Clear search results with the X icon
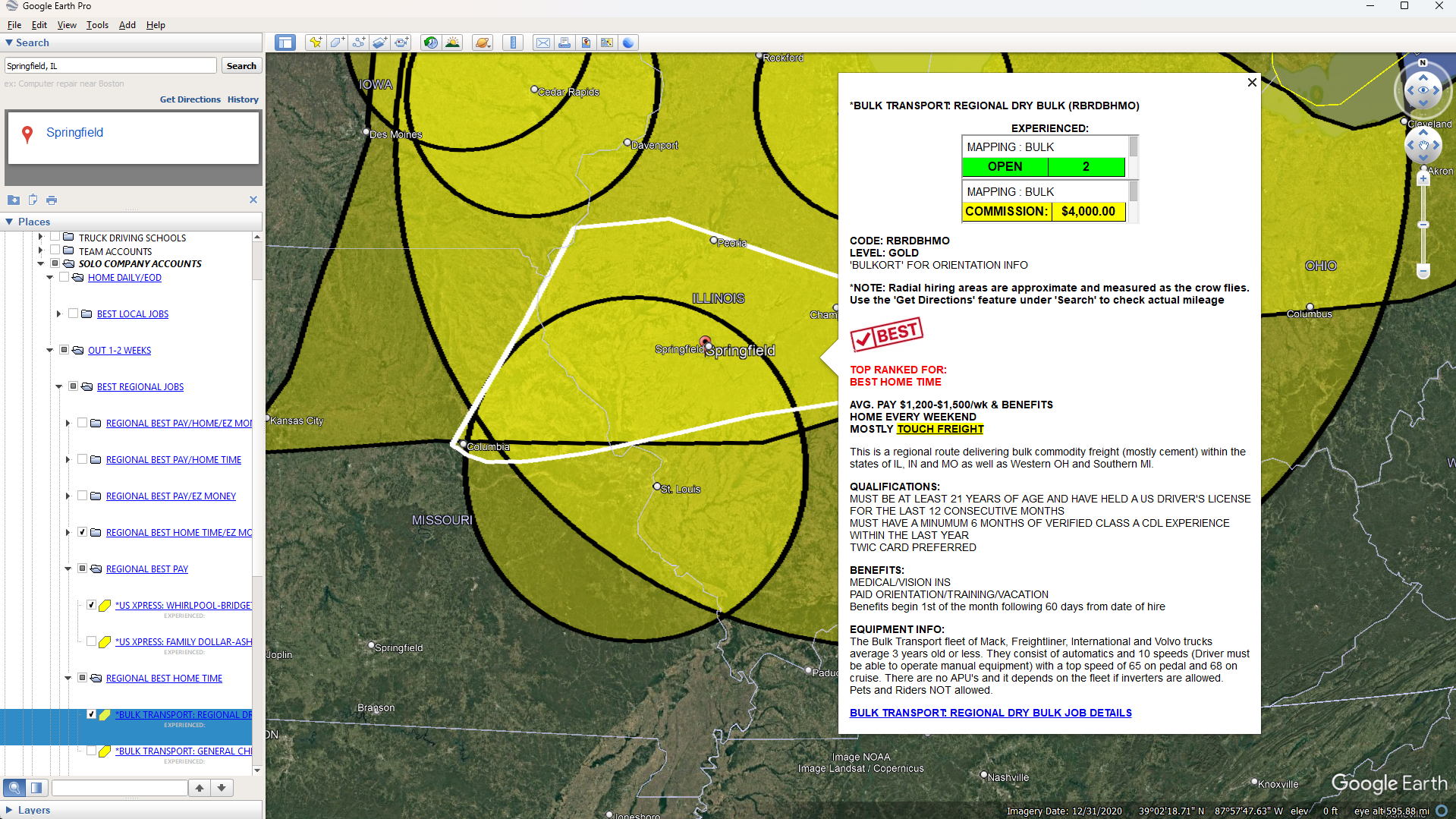Viewport: 1456px width, 819px height. pyautogui.click(x=253, y=200)
